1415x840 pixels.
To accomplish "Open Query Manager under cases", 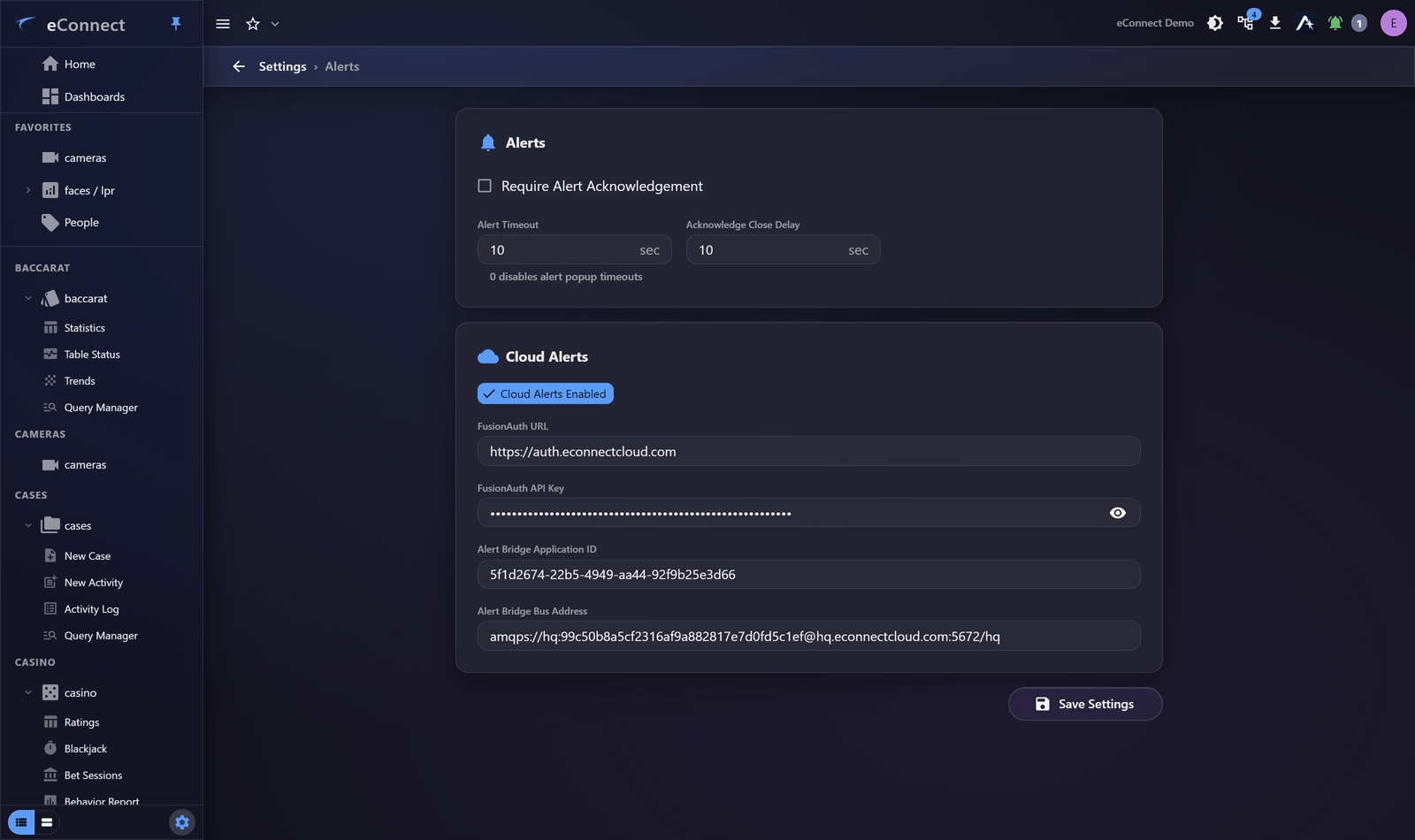I will click(x=102, y=636).
